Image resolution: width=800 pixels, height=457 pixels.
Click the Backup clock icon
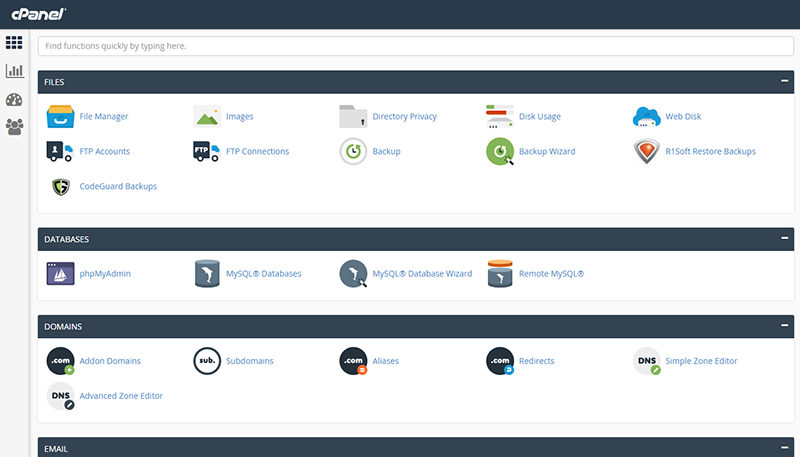pyautogui.click(x=353, y=151)
